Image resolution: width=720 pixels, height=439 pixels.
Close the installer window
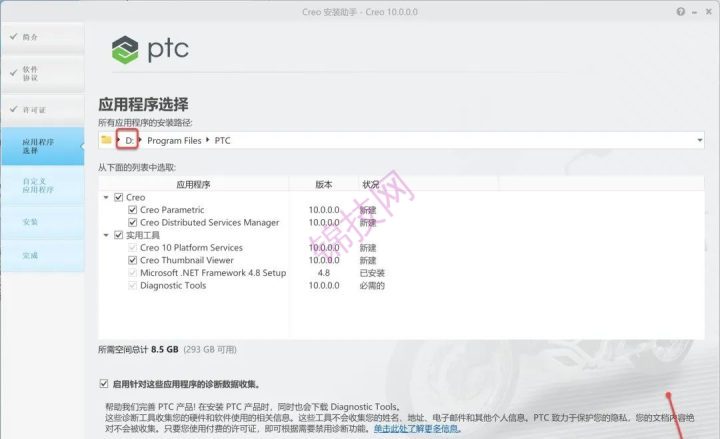[709, 12]
